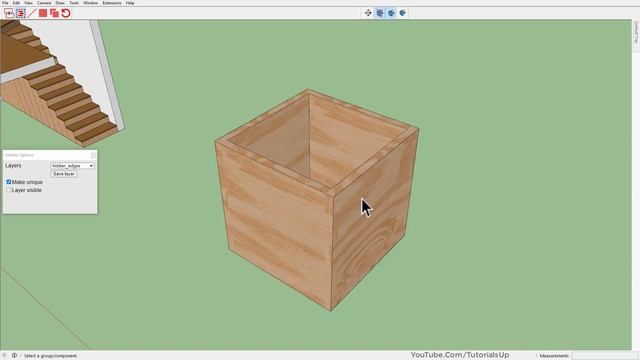Close the options dialog panel
The height and width of the screenshot is (360, 640).
coord(93,155)
